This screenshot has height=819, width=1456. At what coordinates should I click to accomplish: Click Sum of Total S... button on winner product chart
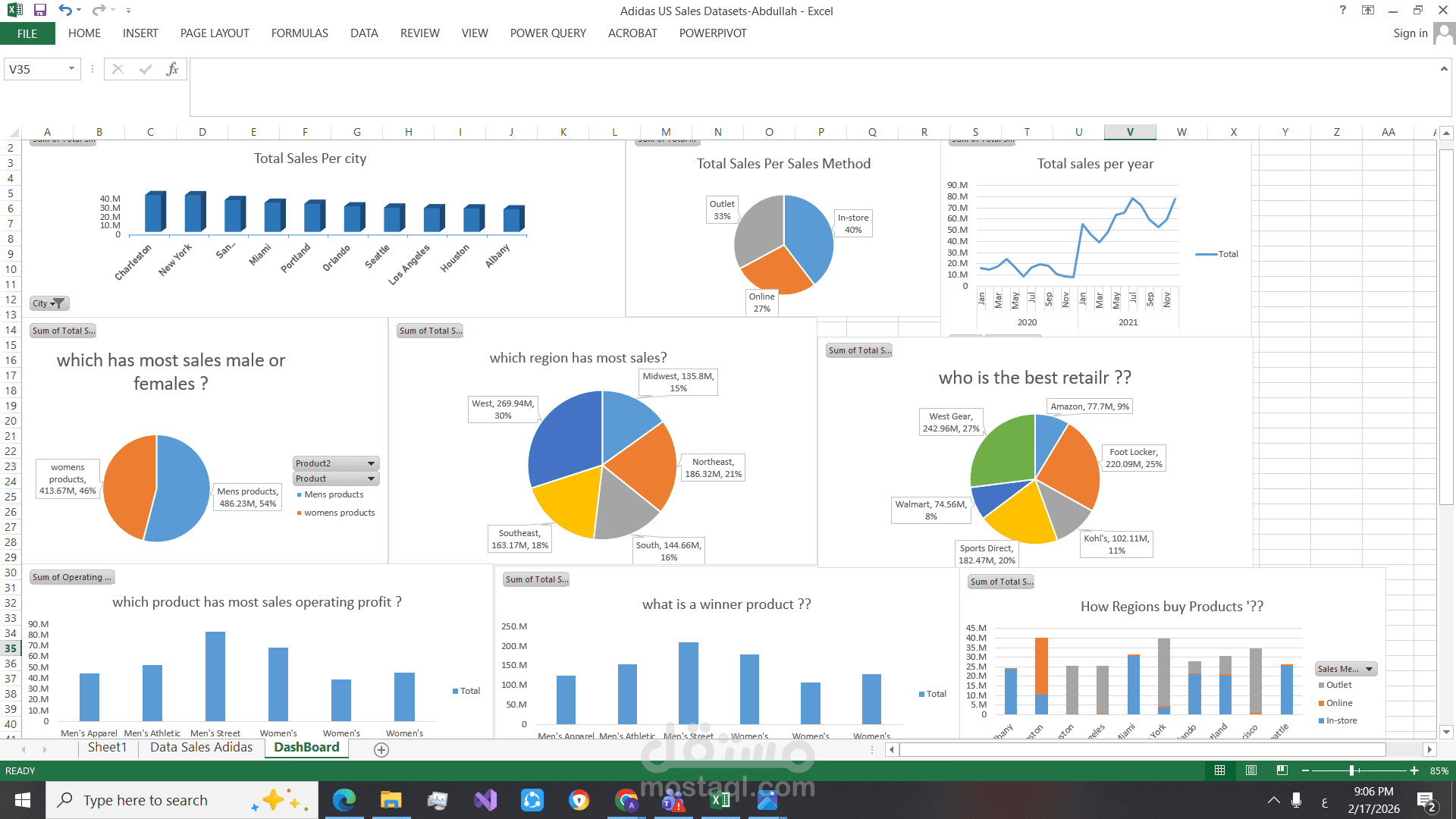[536, 579]
